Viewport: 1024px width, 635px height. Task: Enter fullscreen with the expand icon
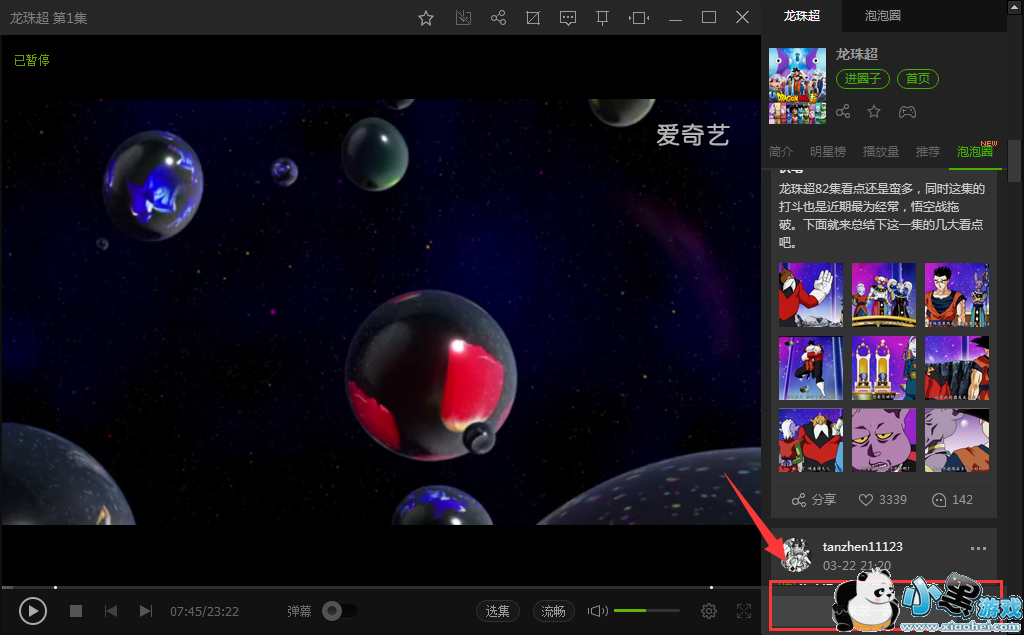point(744,611)
